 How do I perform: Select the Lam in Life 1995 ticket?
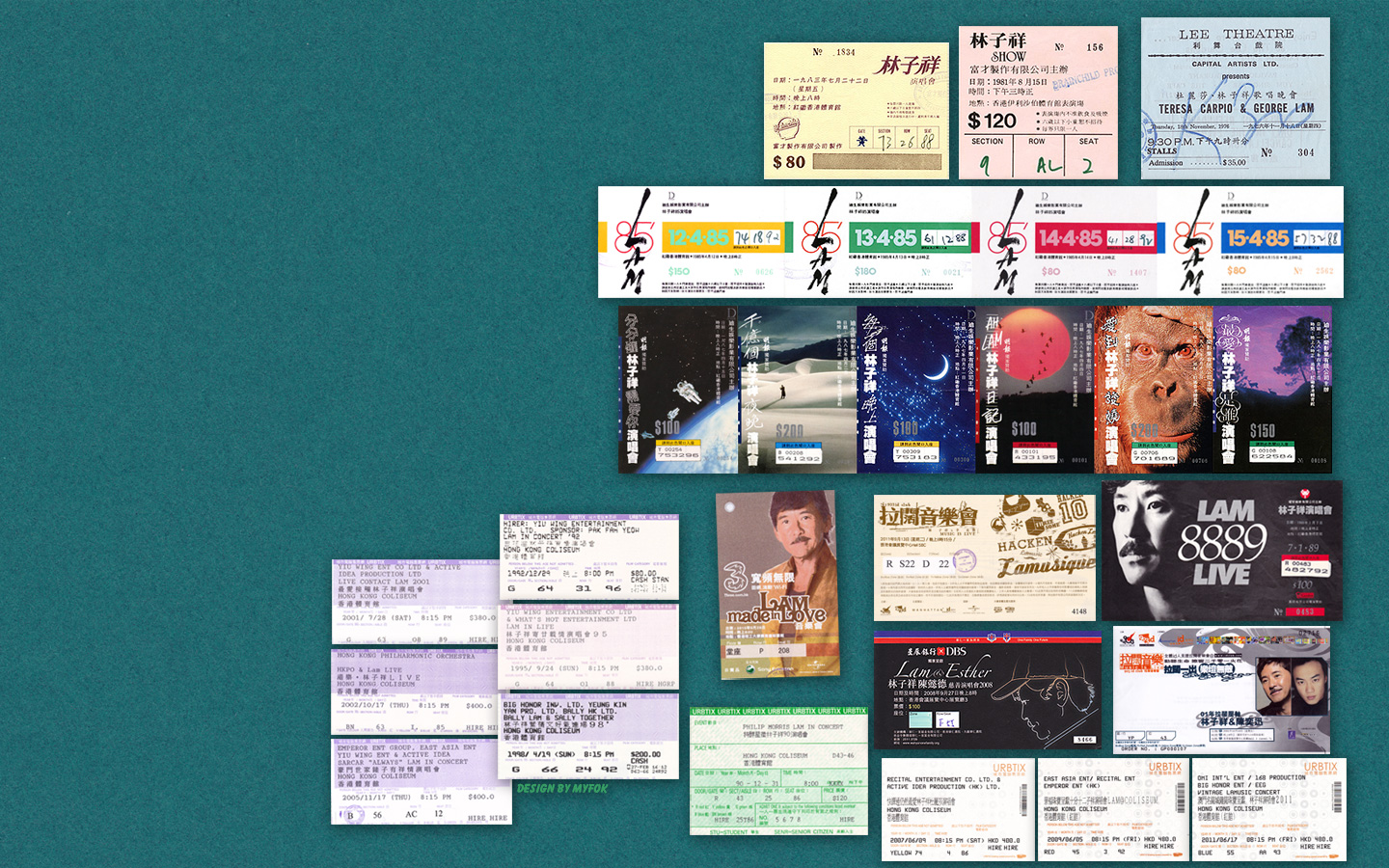point(588,647)
